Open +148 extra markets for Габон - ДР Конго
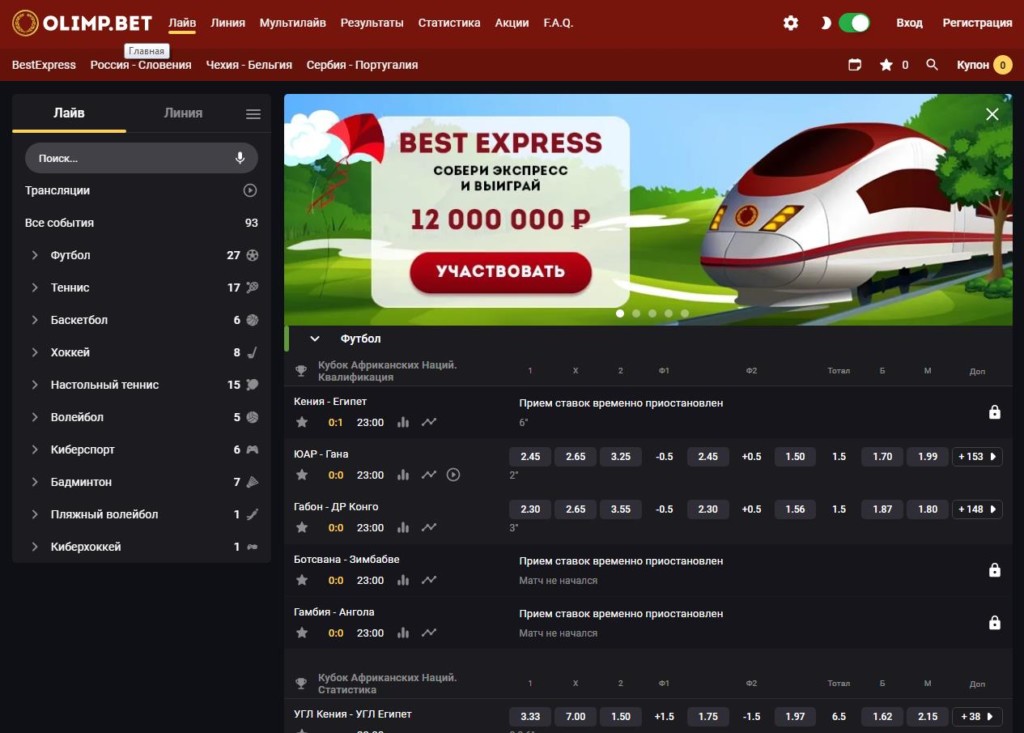The height and width of the screenshot is (733, 1024). tap(977, 509)
